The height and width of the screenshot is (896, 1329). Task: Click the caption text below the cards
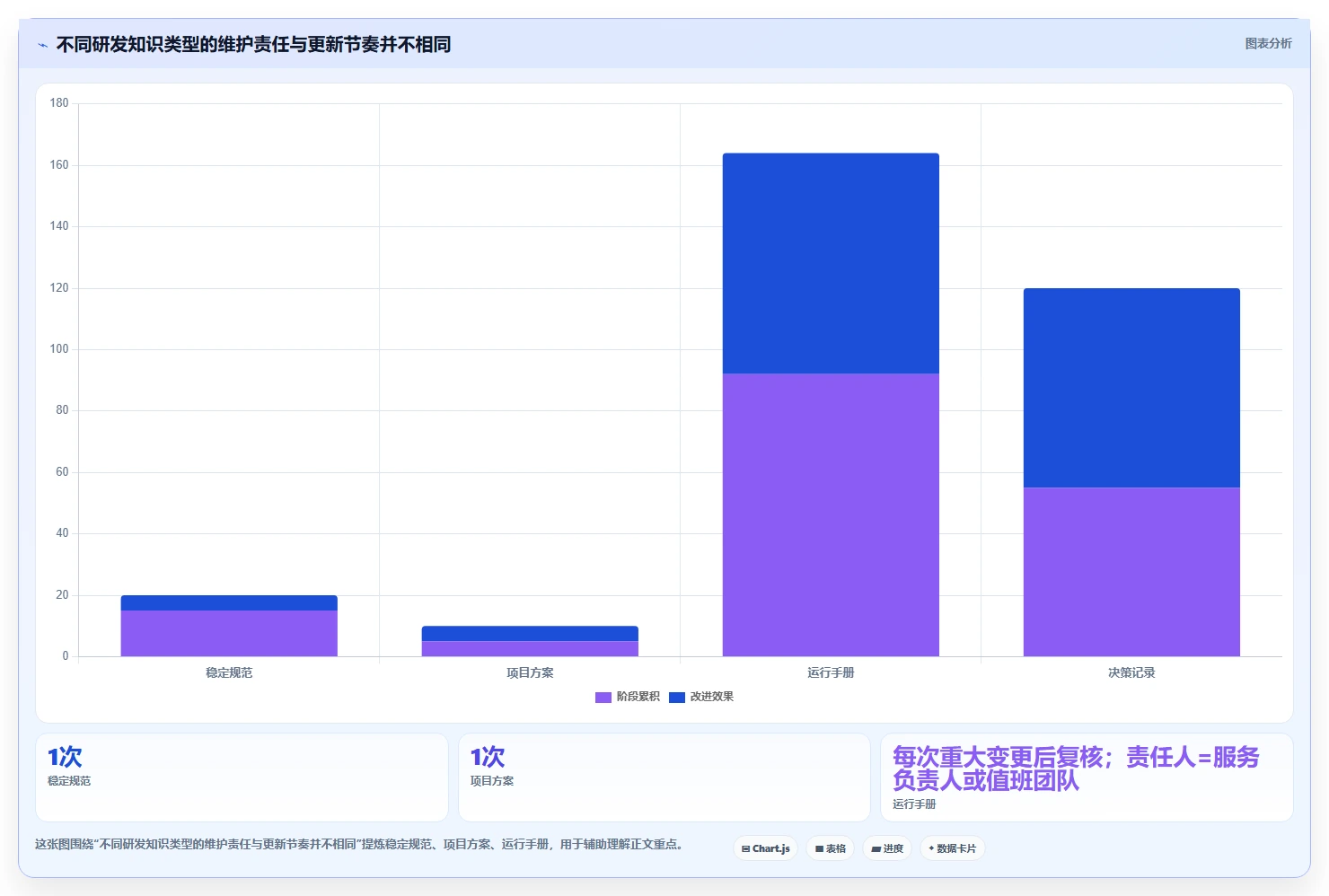coord(361,844)
